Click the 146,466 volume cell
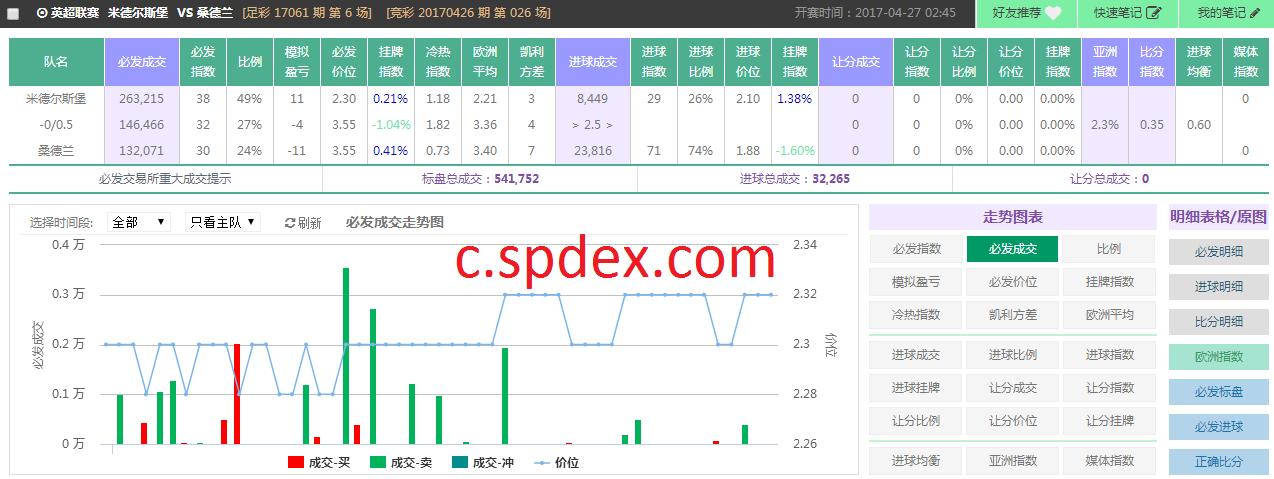 [x=141, y=124]
